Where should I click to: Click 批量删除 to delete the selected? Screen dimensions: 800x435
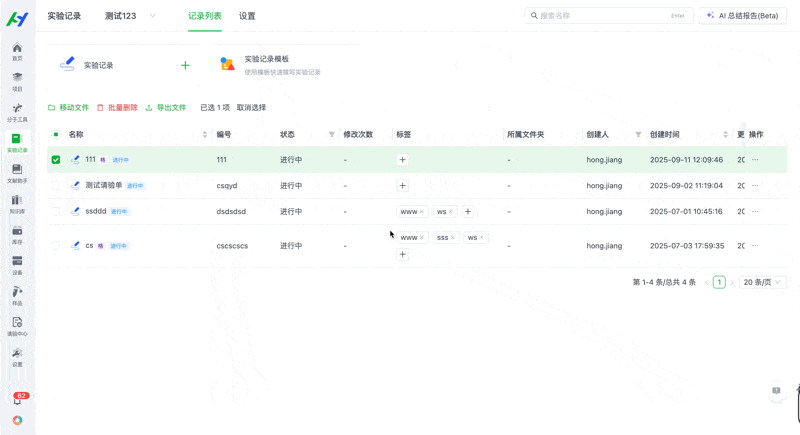pos(117,108)
